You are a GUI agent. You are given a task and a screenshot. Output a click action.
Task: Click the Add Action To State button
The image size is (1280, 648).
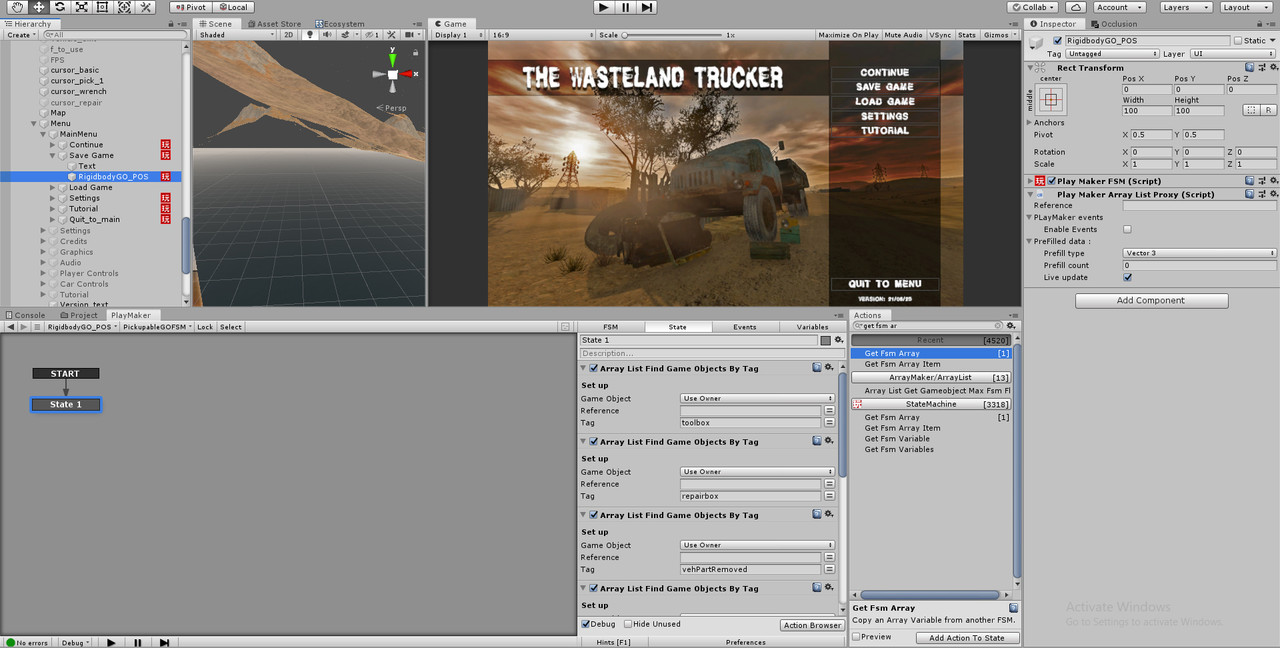click(967, 638)
